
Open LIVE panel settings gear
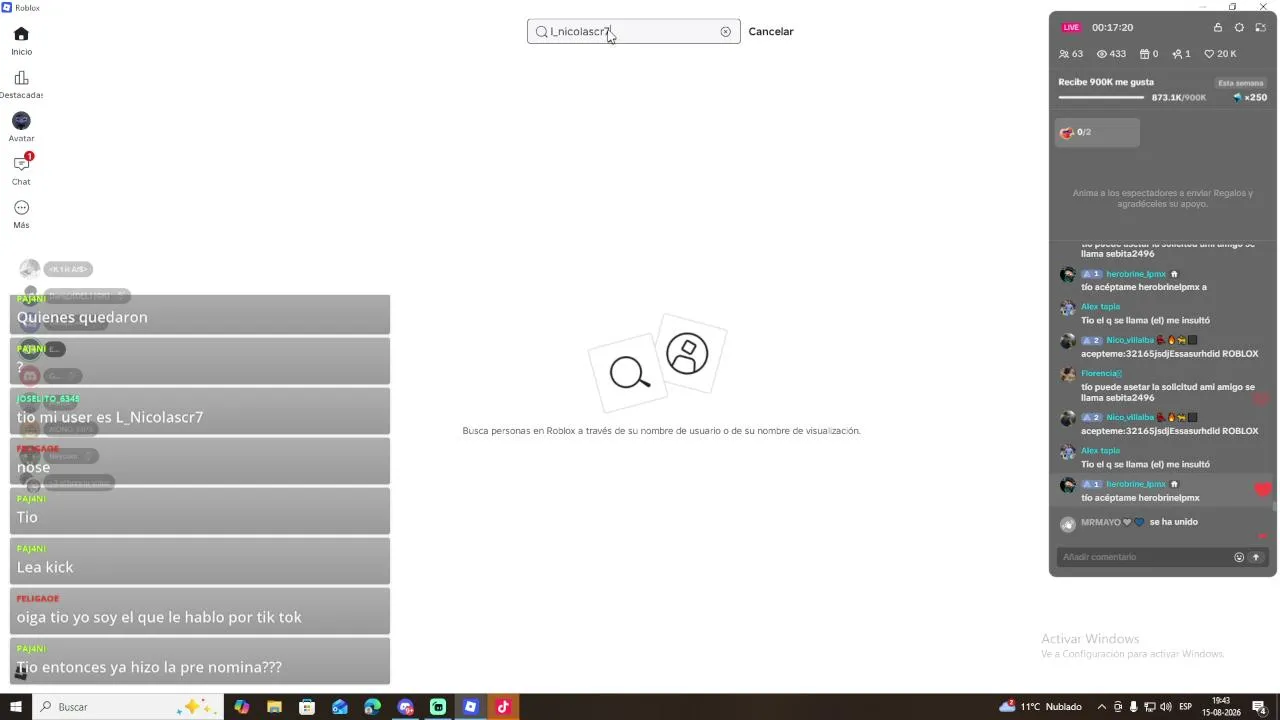click(1239, 28)
